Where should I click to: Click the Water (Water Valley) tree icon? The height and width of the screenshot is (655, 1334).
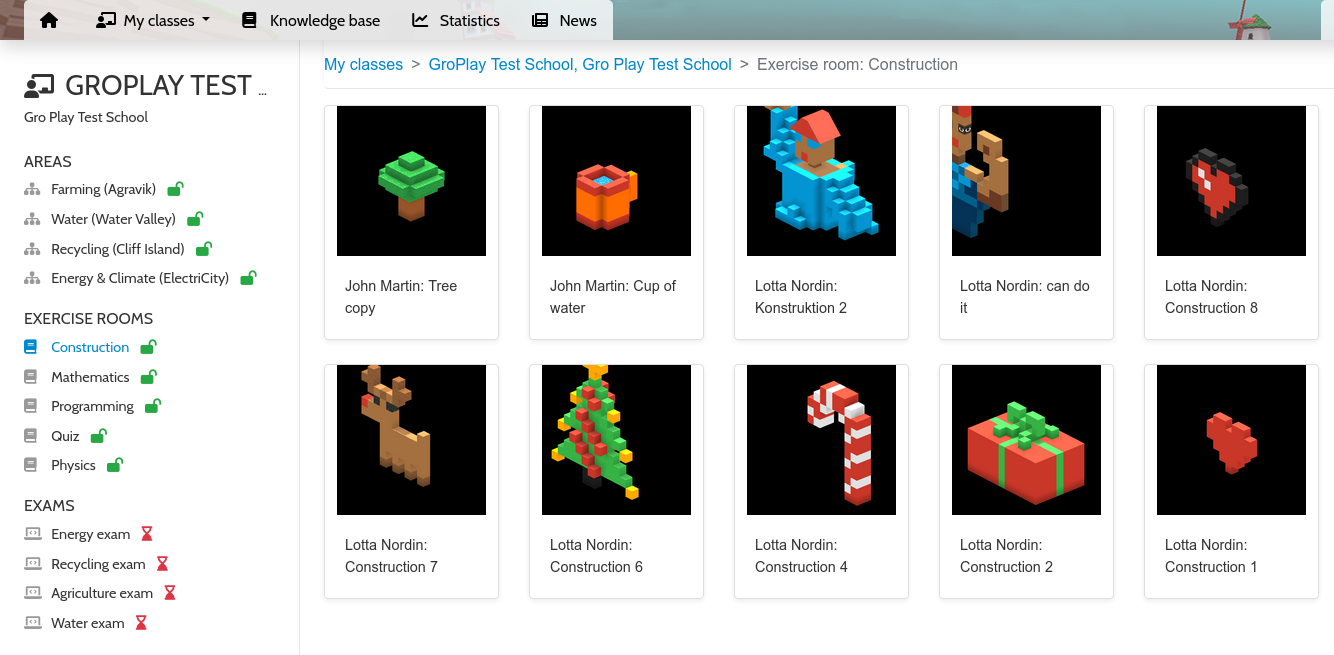(x=32, y=219)
